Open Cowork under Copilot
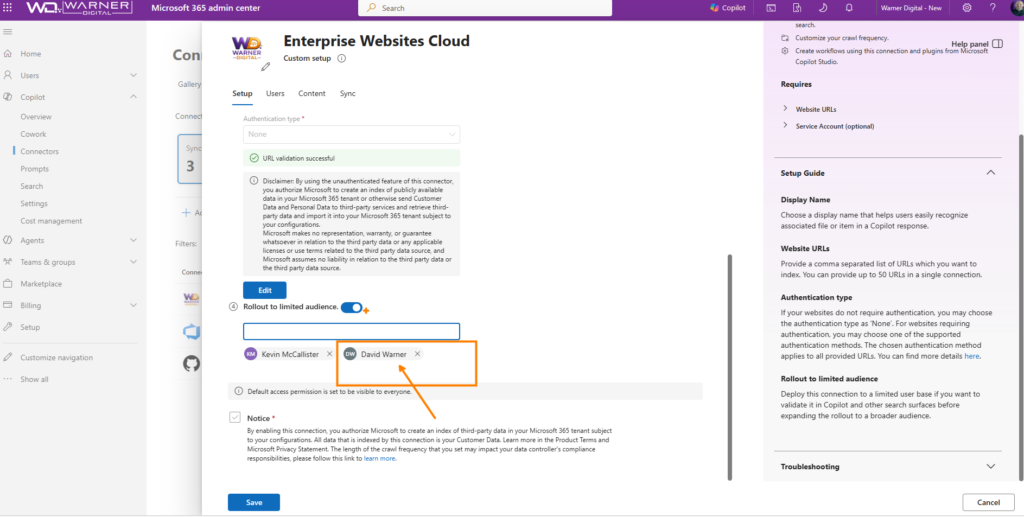The height and width of the screenshot is (517, 1024). coord(33,134)
